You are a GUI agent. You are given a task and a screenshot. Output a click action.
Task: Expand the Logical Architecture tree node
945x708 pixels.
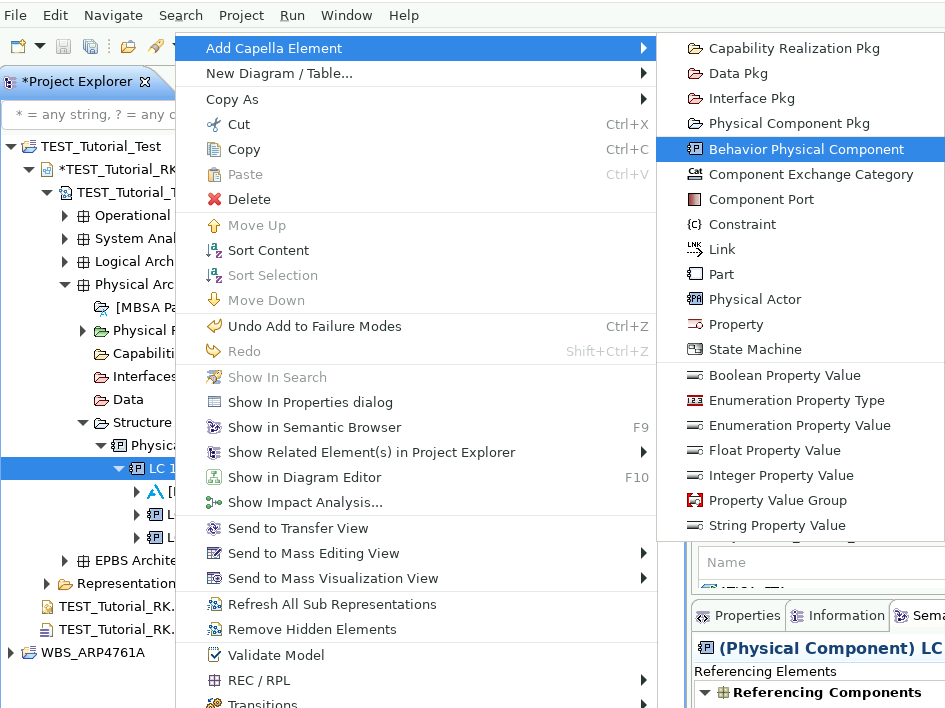click(65, 262)
